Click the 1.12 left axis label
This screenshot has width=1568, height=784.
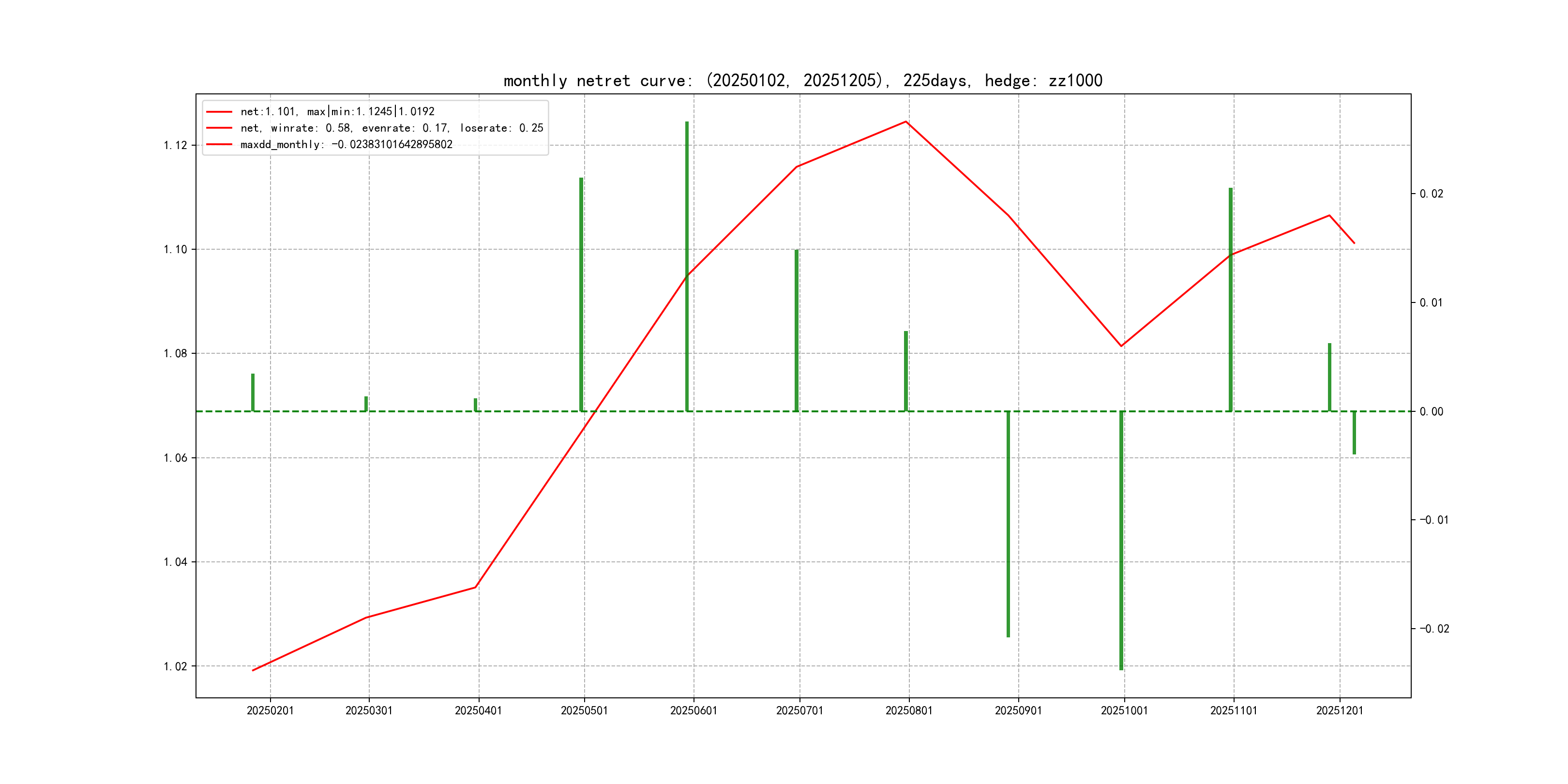pos(175,145)
